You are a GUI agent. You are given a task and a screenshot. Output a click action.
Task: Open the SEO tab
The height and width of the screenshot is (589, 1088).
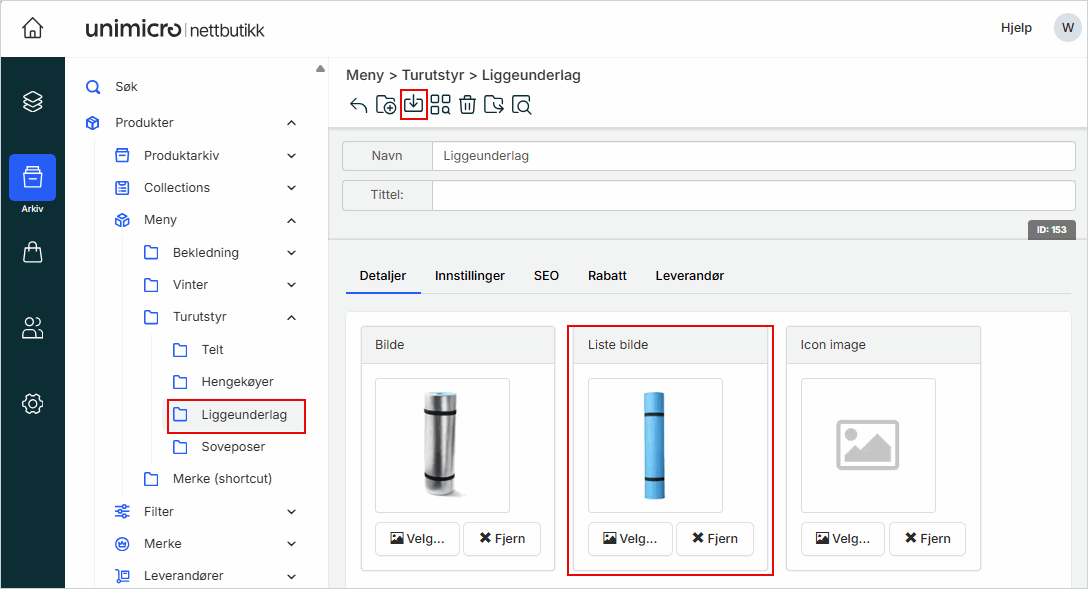pyautogui.click(x=546, y=275)
